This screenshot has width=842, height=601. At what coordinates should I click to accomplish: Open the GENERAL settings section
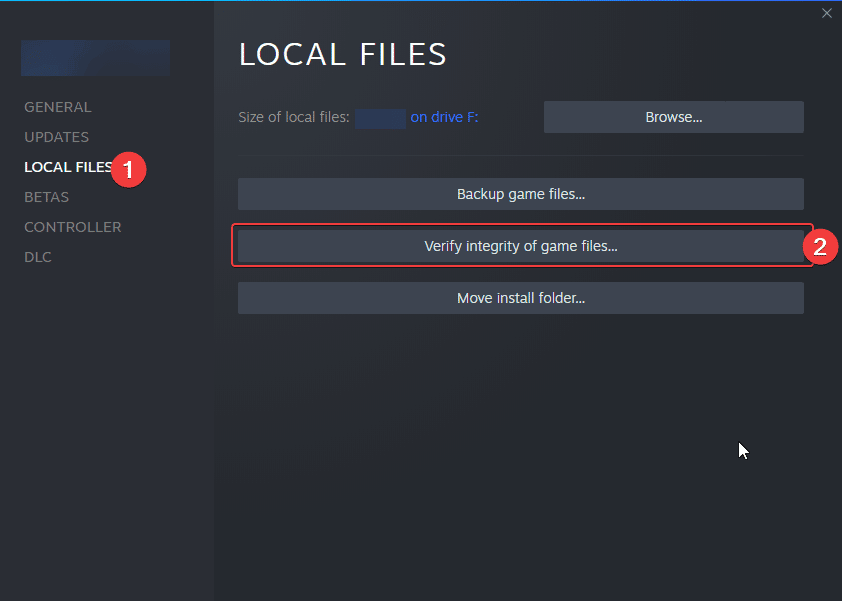point(58,107)
